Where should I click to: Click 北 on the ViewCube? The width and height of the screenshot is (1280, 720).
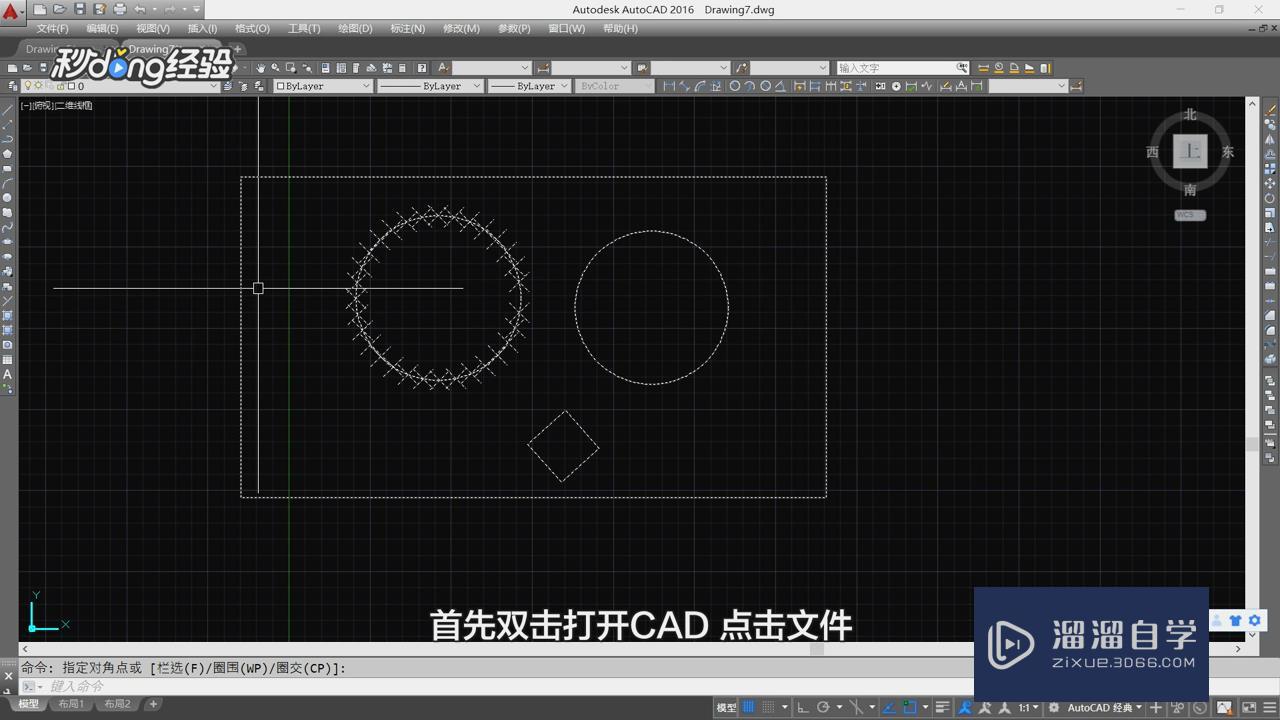pyautogui.click(x=1189, y=114)
